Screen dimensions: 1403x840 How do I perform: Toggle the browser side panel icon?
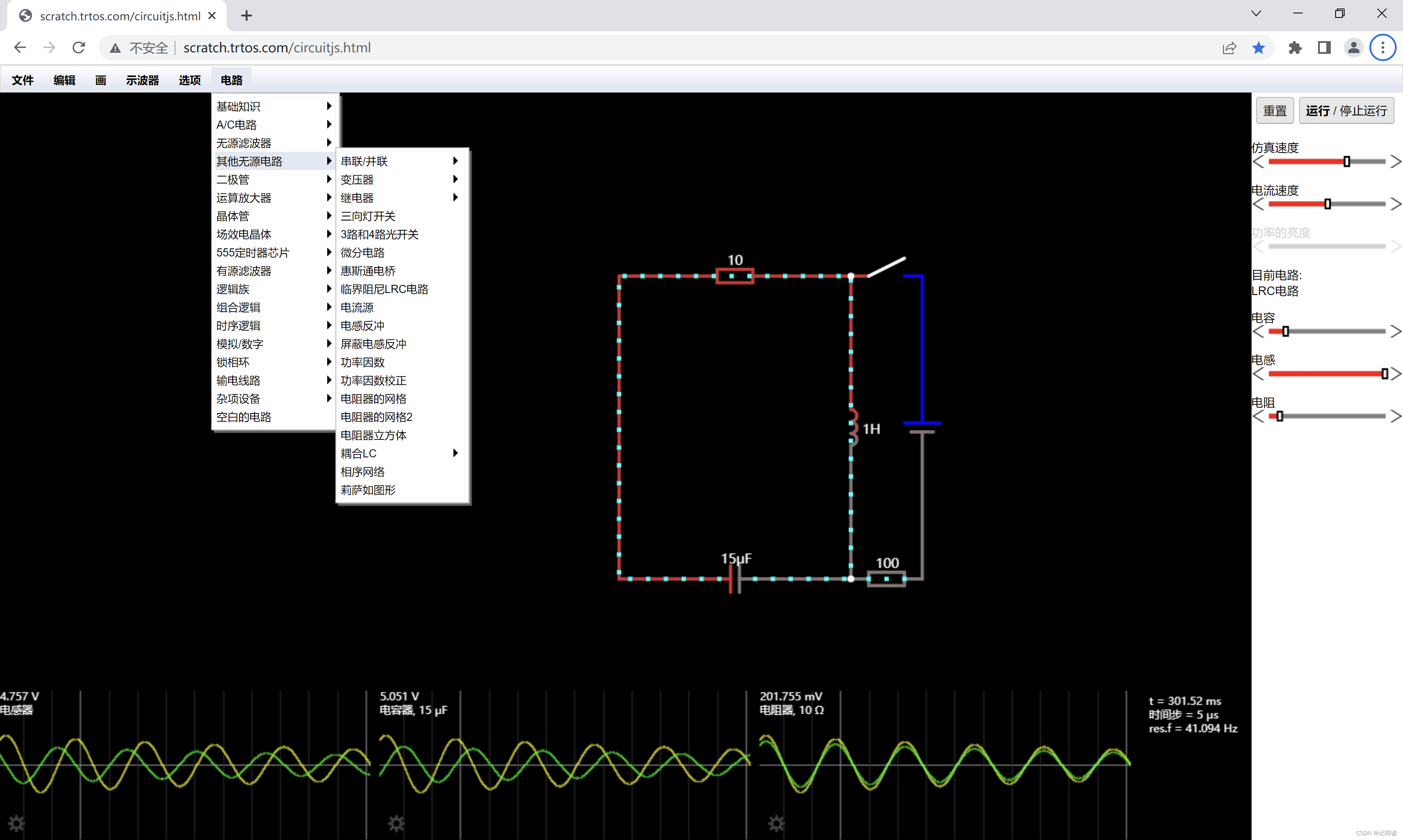1324,47
